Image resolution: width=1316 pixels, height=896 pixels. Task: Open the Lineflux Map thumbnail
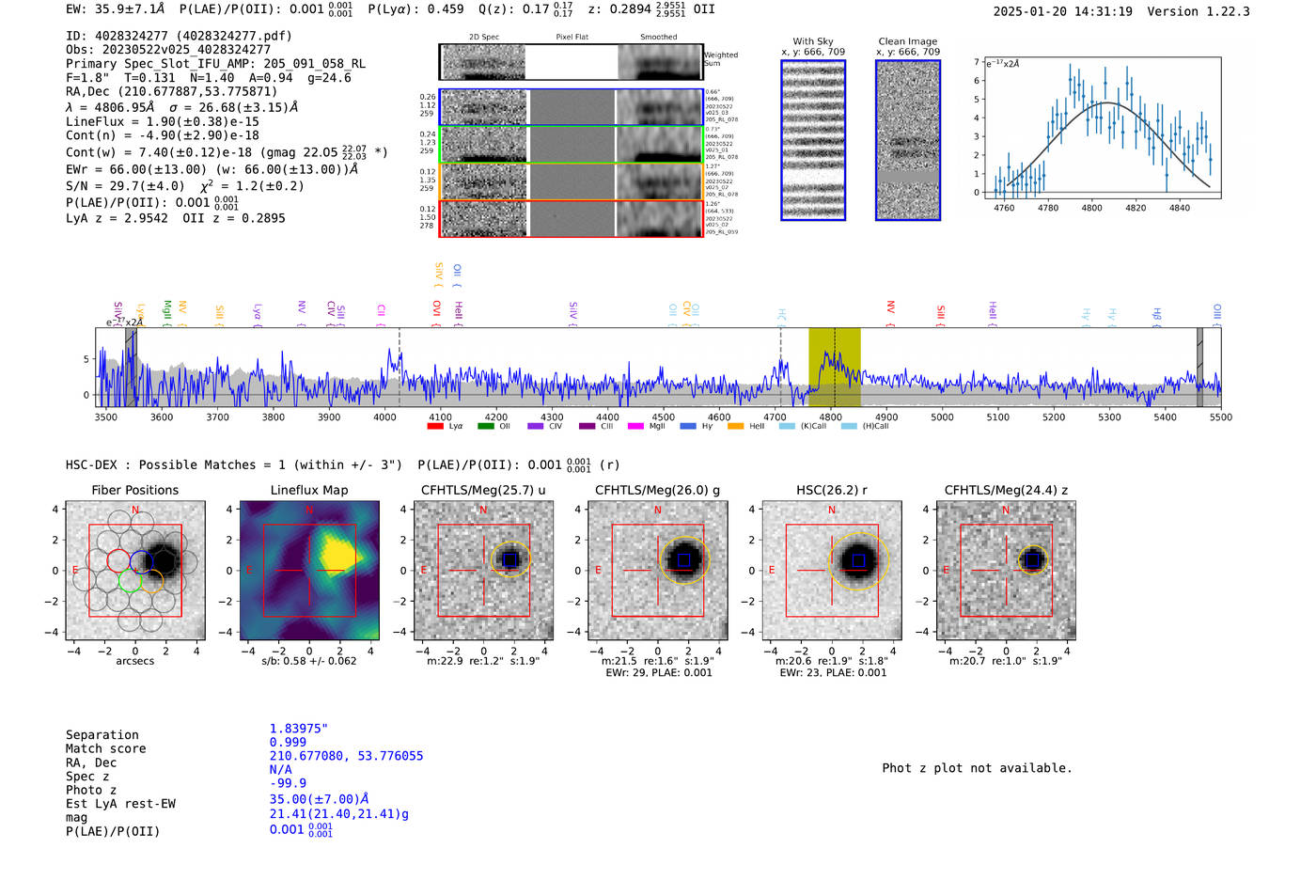click(x=309, y=570)
